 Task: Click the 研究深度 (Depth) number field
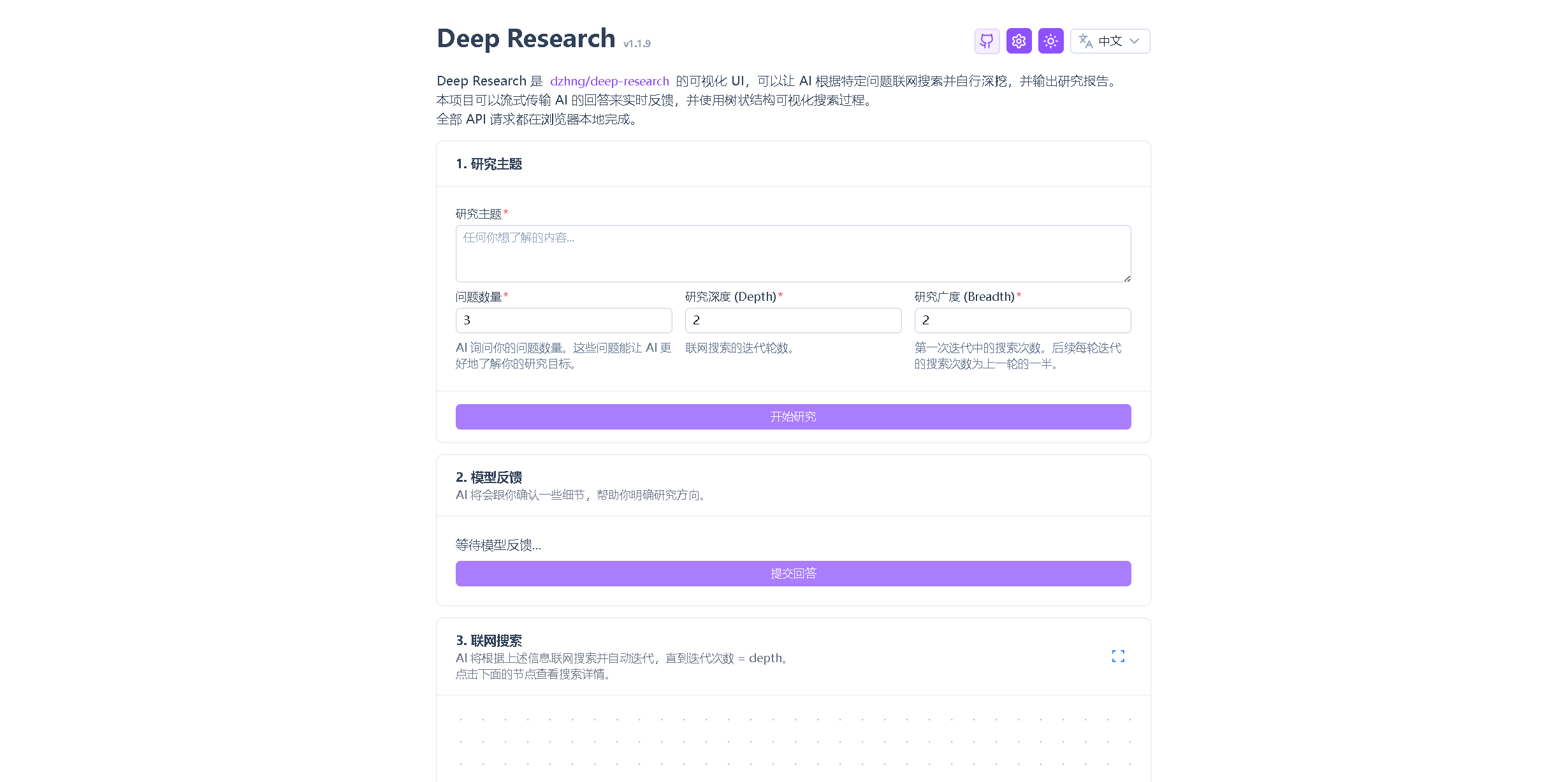(792, 321)
